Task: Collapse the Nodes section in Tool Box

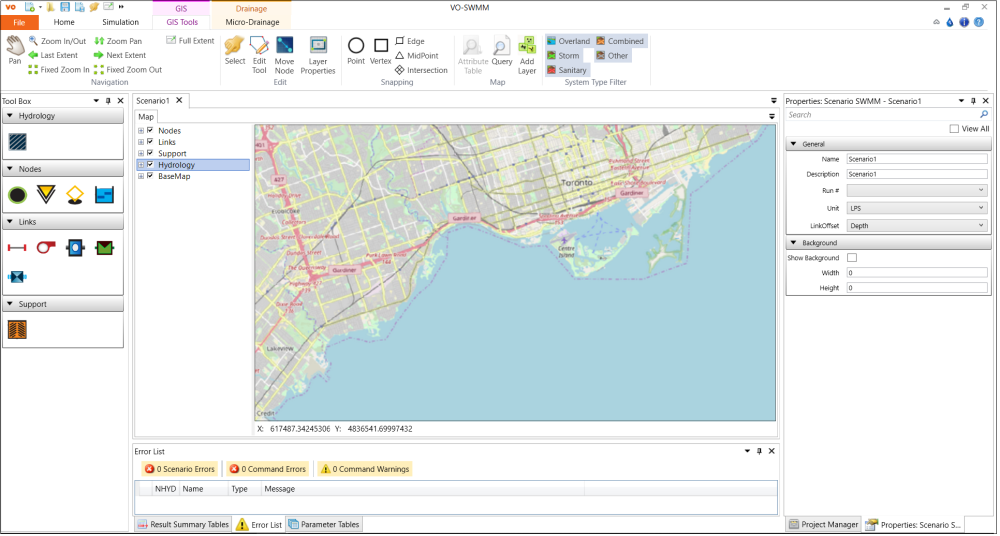Action: (x=9, y=169)
